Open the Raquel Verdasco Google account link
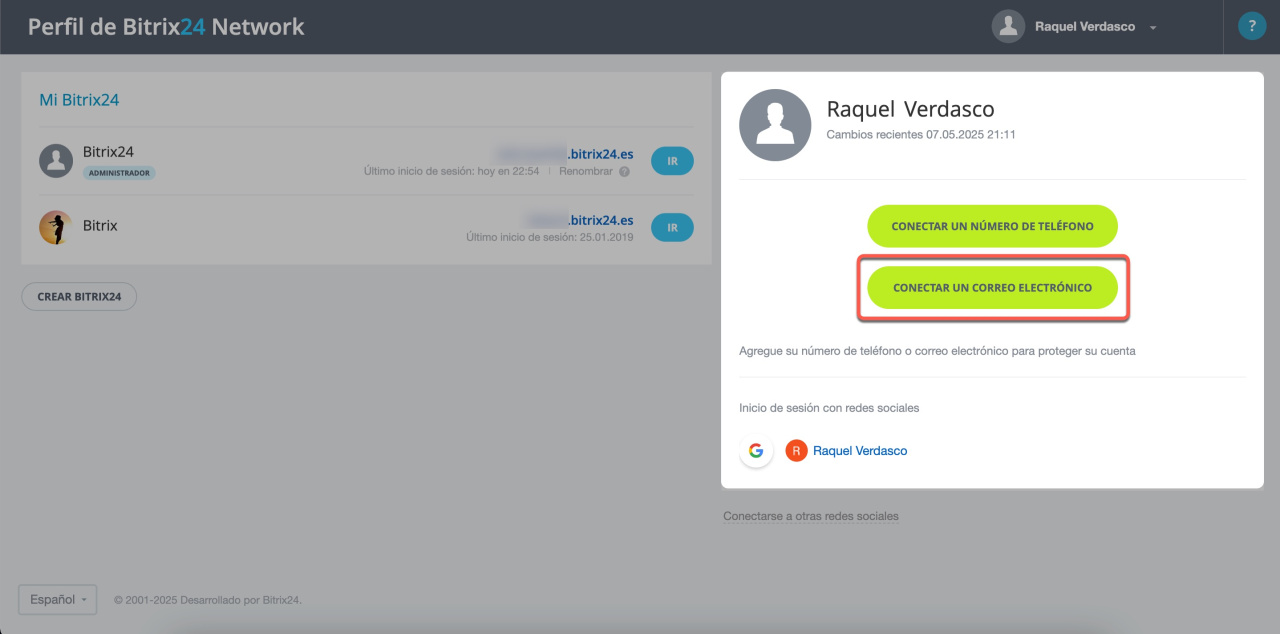The width and height of the screenshot is (1280, 634). point(860,451)
